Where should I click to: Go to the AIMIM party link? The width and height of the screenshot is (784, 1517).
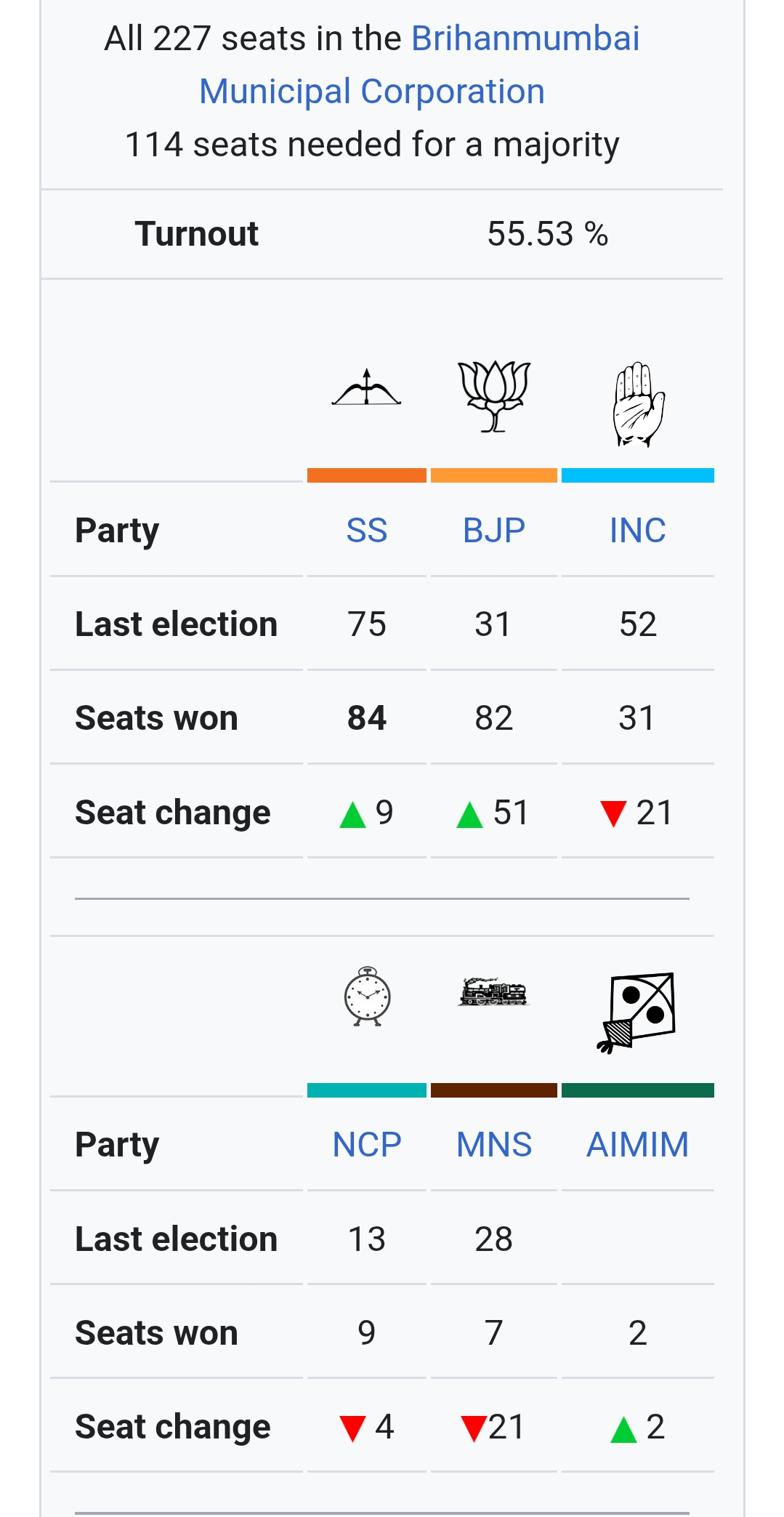637,1145
